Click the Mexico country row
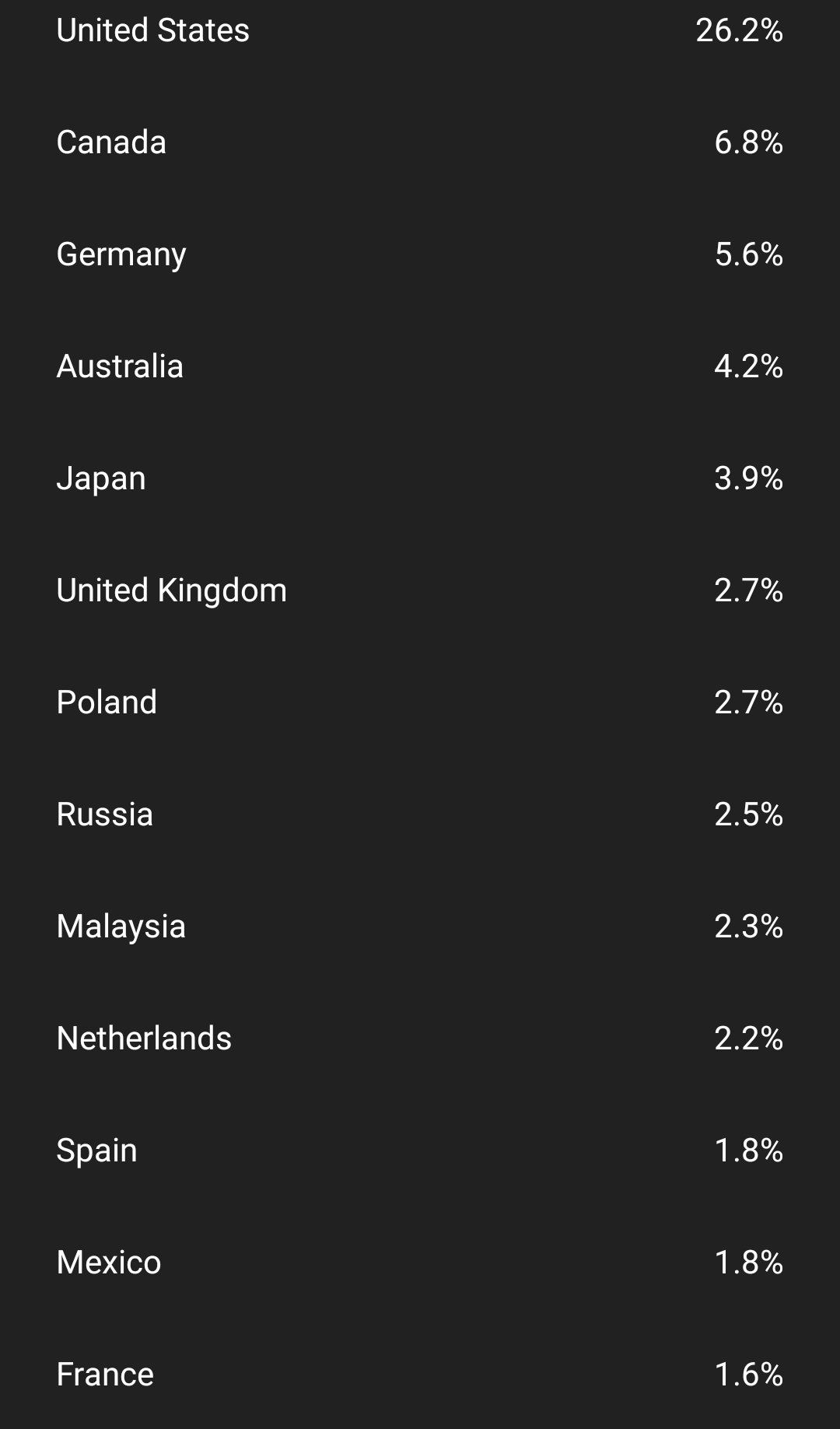Image resolution: width=840 pixels, height=1429 pixels. coord(109,1263)
